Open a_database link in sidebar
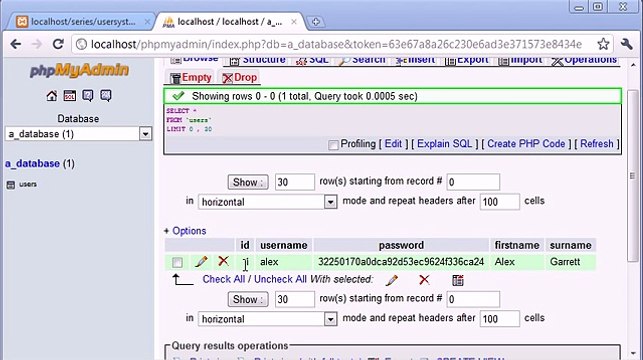 (32, 164)
